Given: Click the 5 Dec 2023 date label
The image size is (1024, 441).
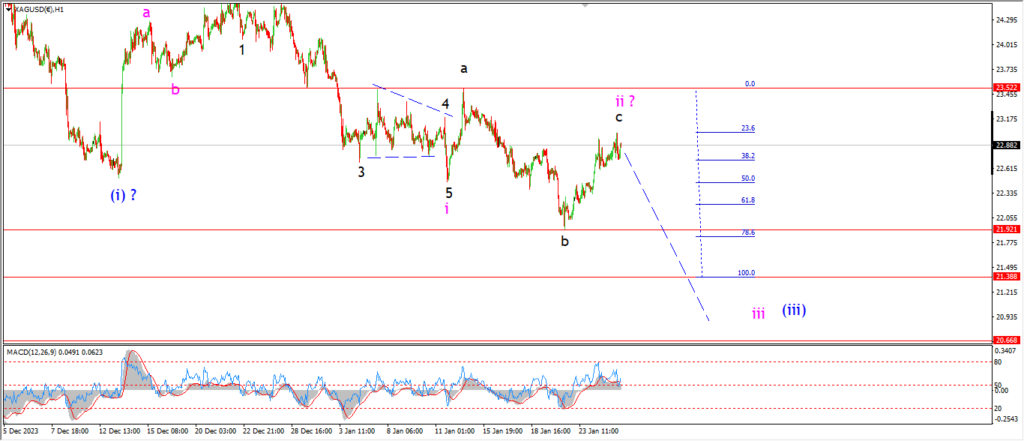Looking at the screenshot, I should [21, 431].
